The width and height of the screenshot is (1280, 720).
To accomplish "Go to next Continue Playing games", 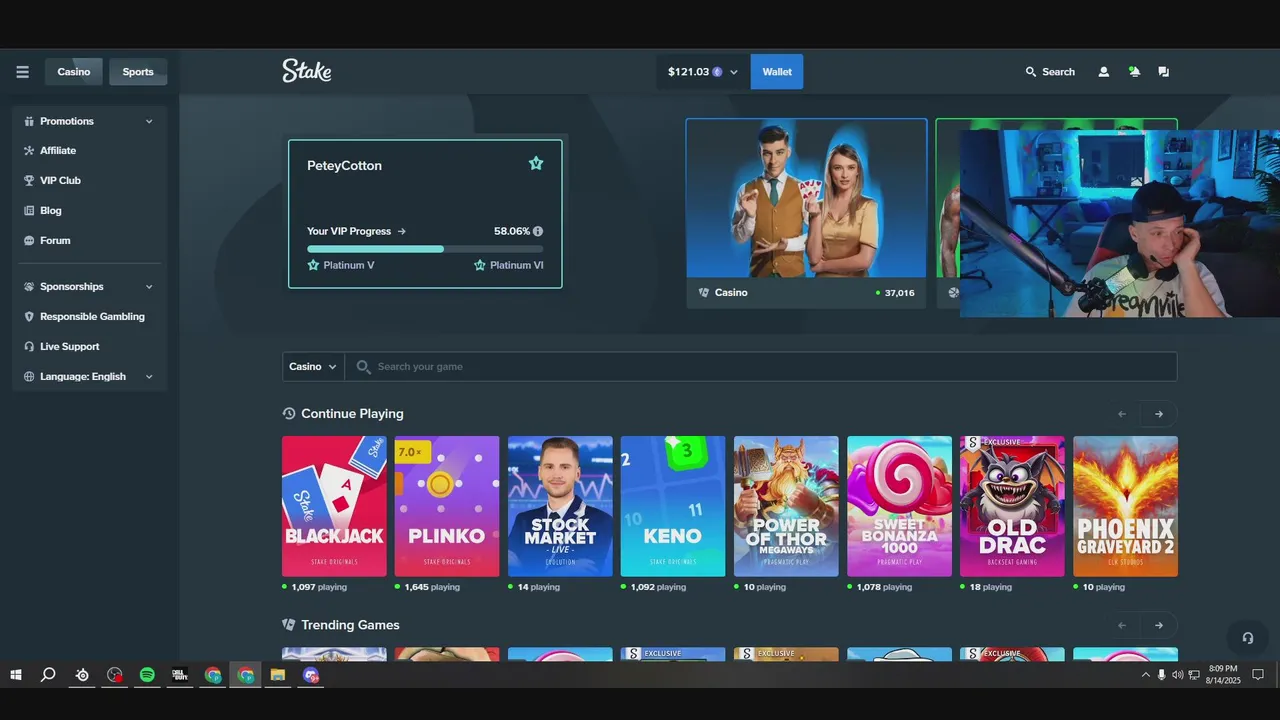I will 1159,414.
